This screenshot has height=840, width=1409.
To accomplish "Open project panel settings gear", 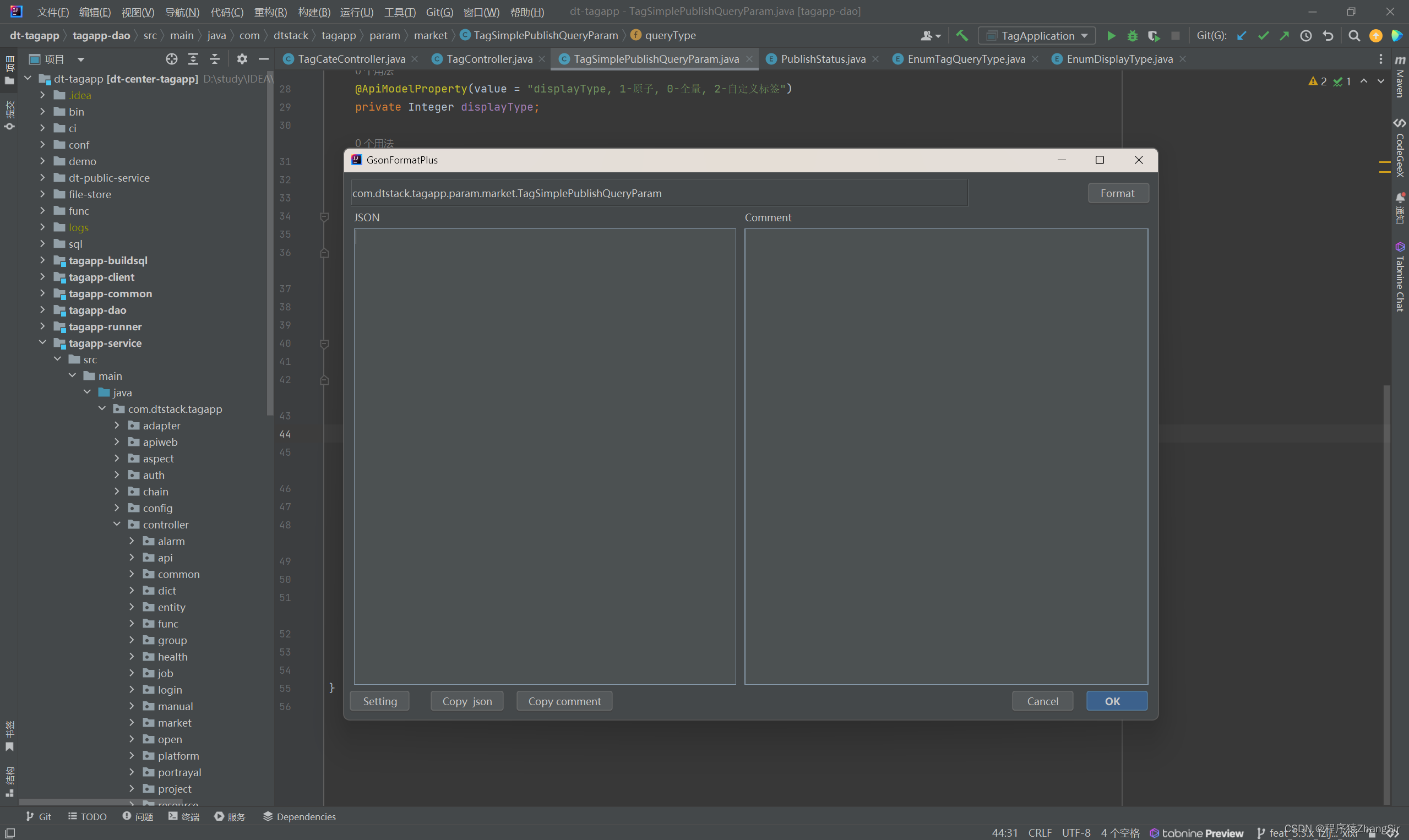I will 242,59.
